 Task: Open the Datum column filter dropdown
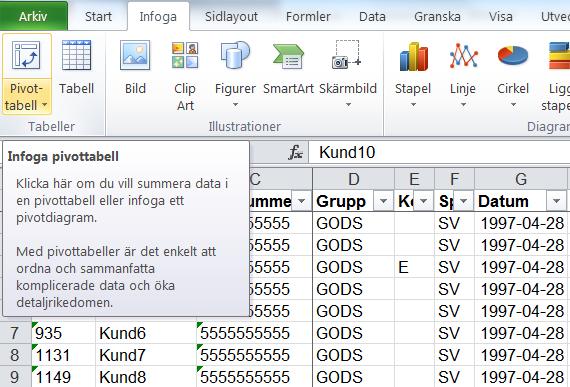coord(556,201)
